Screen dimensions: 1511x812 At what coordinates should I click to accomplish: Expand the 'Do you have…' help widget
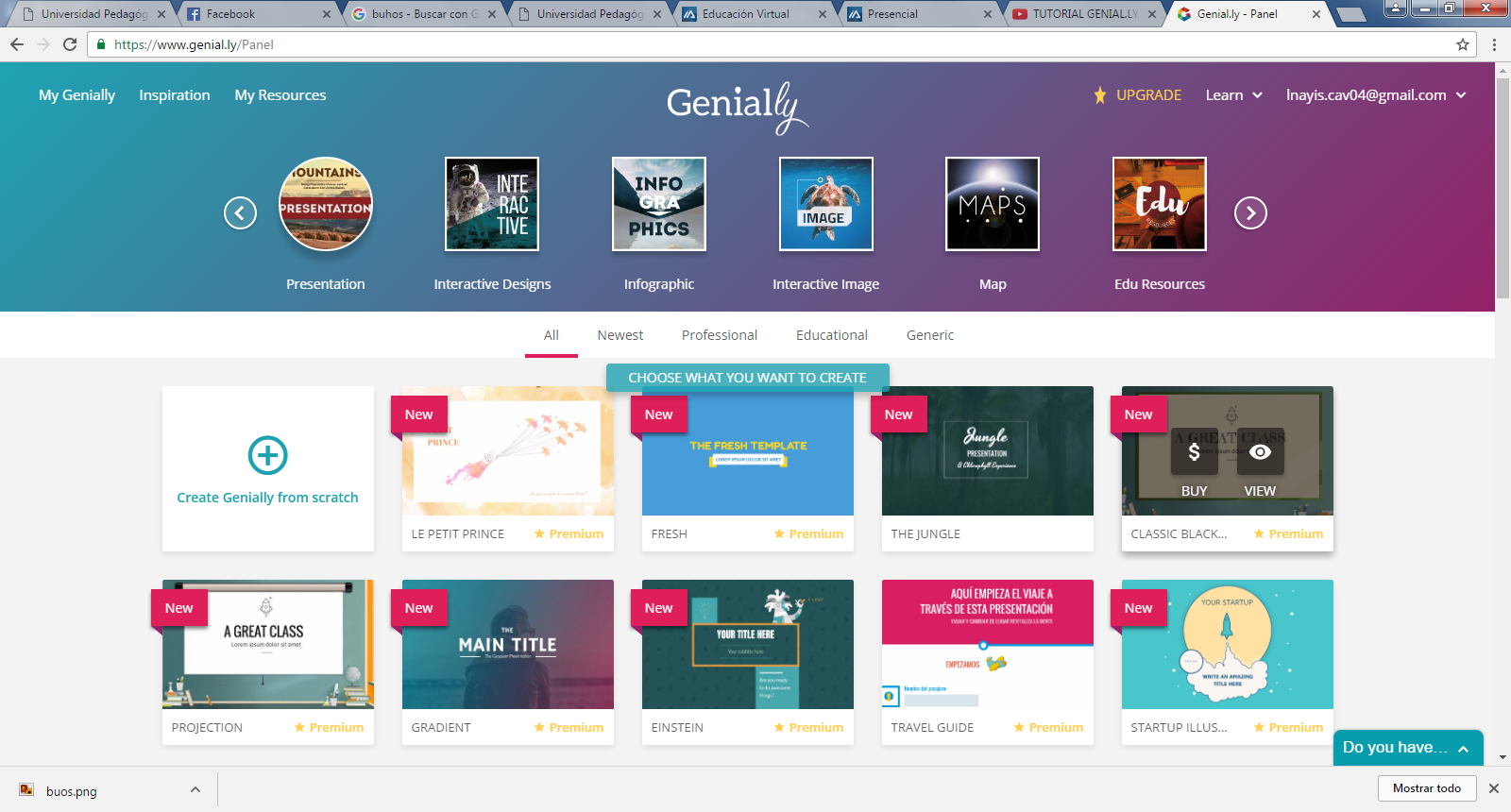tap(1407, 748)
